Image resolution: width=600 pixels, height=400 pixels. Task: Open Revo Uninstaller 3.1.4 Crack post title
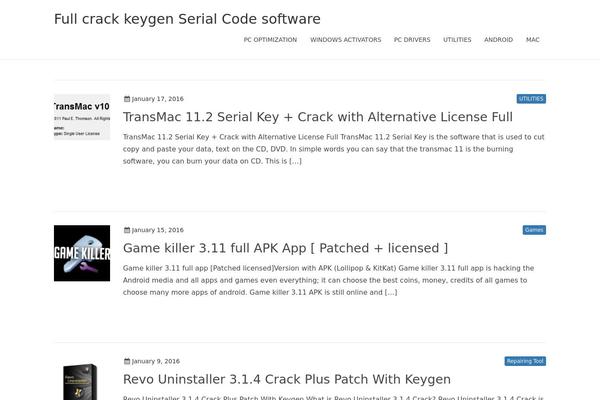[x=287, y=379]
